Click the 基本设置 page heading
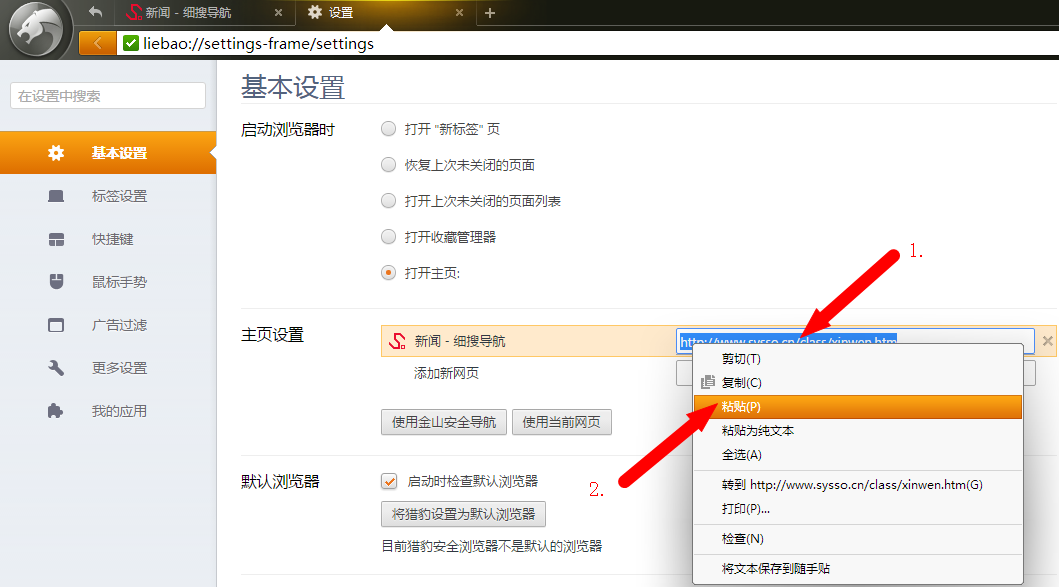Screen dimensions: 1059x587 [293, 87]
